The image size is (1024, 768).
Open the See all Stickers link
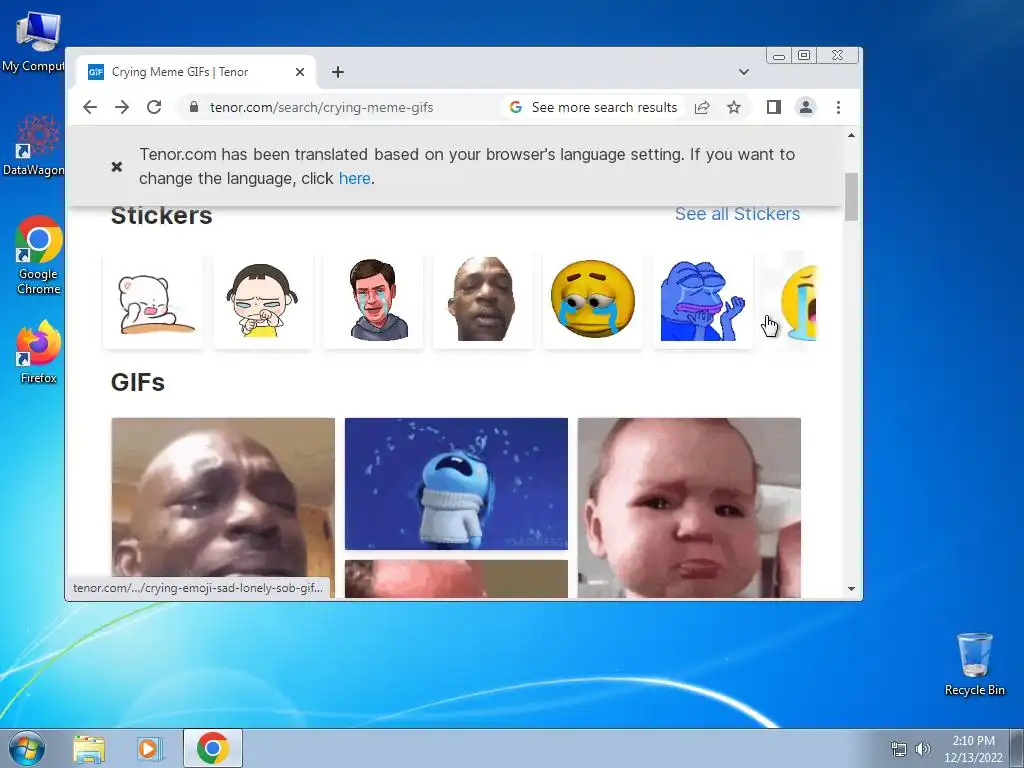coord(737,214)
